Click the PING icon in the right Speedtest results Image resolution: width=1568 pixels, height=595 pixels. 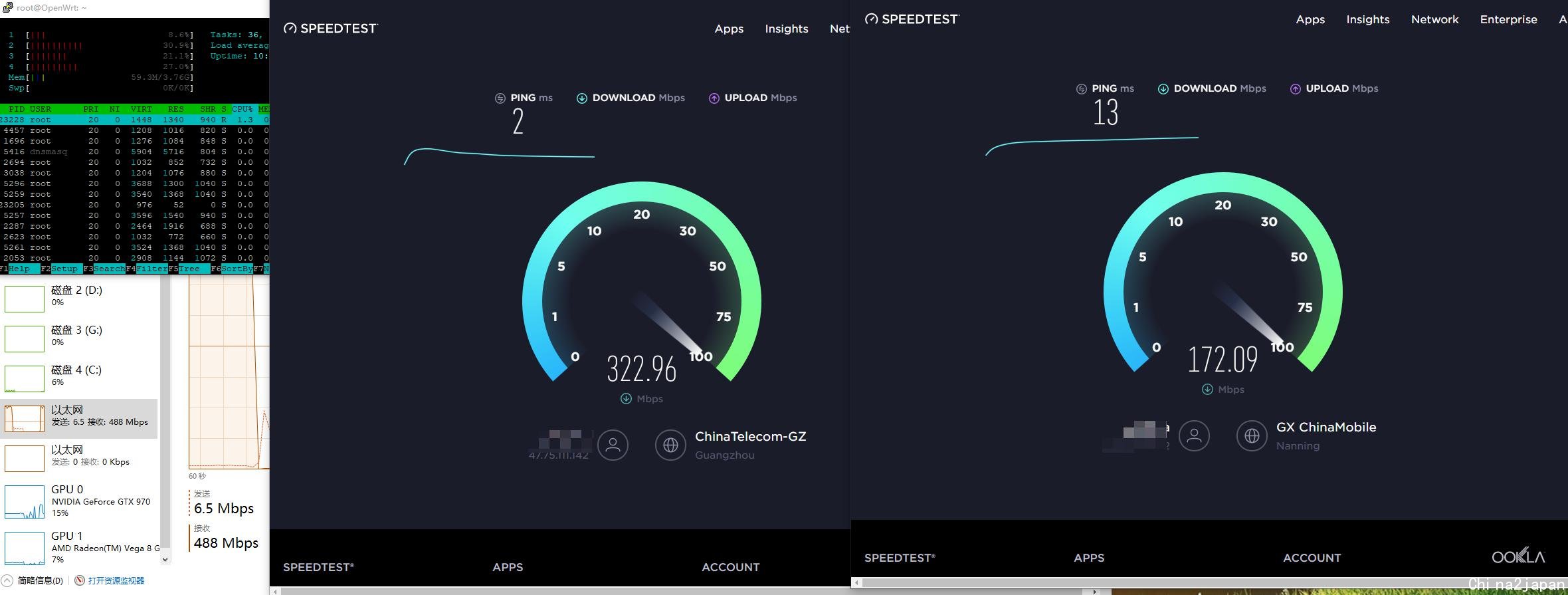1082,89
